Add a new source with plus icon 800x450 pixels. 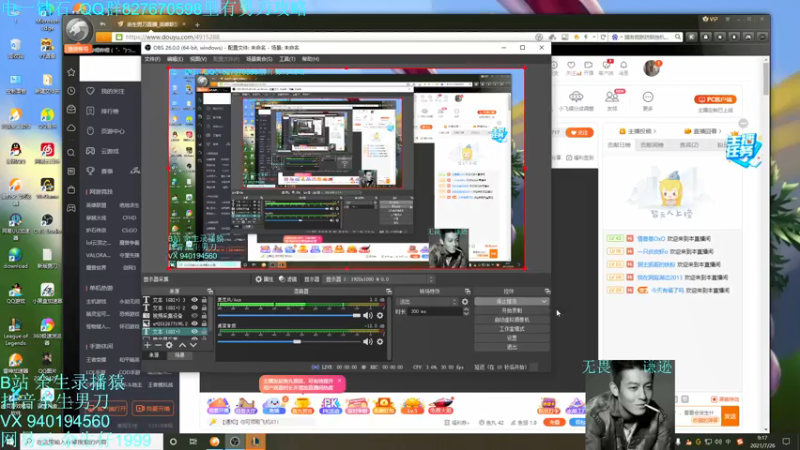[147, 345]
